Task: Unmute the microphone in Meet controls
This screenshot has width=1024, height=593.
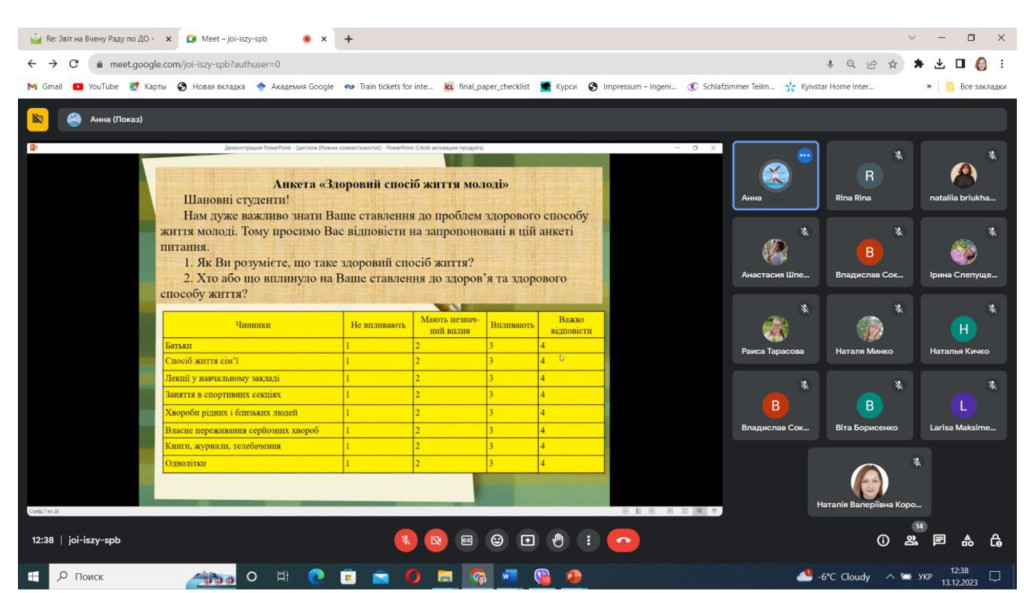Action: point(406,540)
